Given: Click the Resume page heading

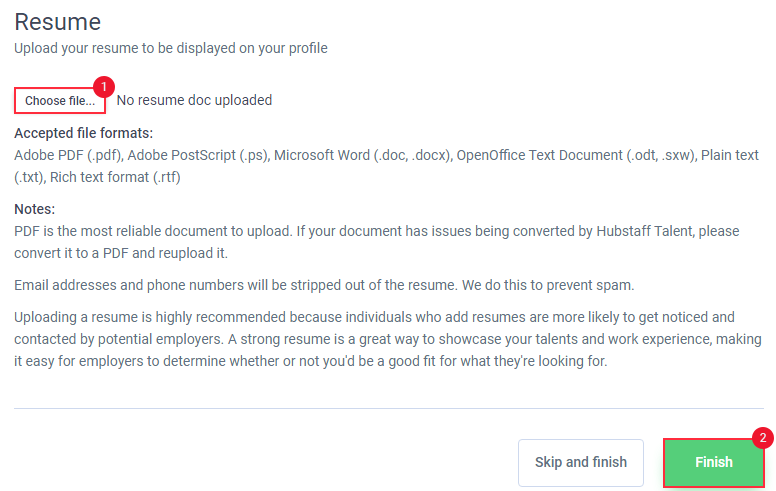Looking at the screenshot, I should 57,22.
